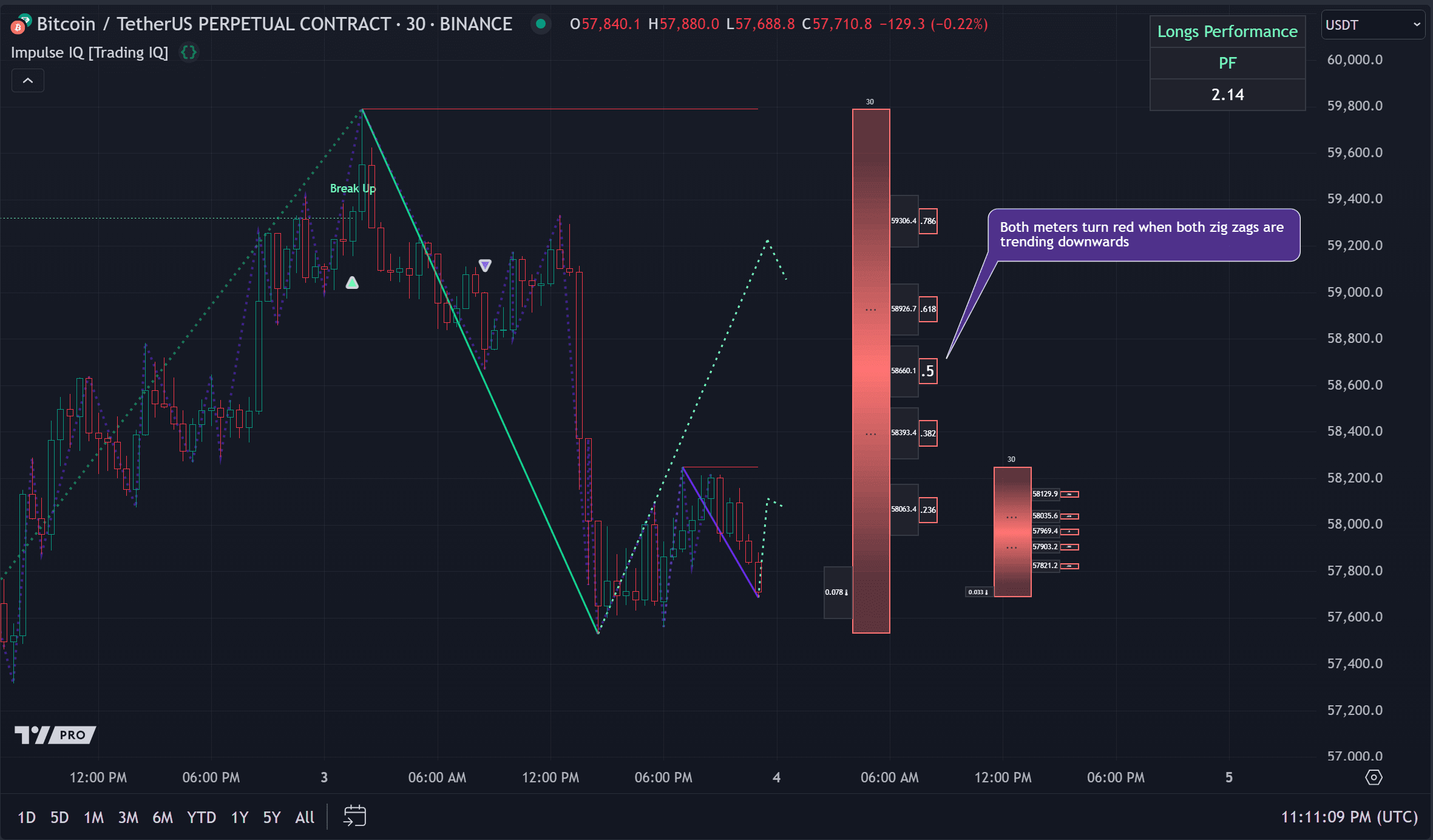This screenshot has width=1433, height=840.
Task: Click the 57903.2 small meter label
Action: click(1045, 547)
